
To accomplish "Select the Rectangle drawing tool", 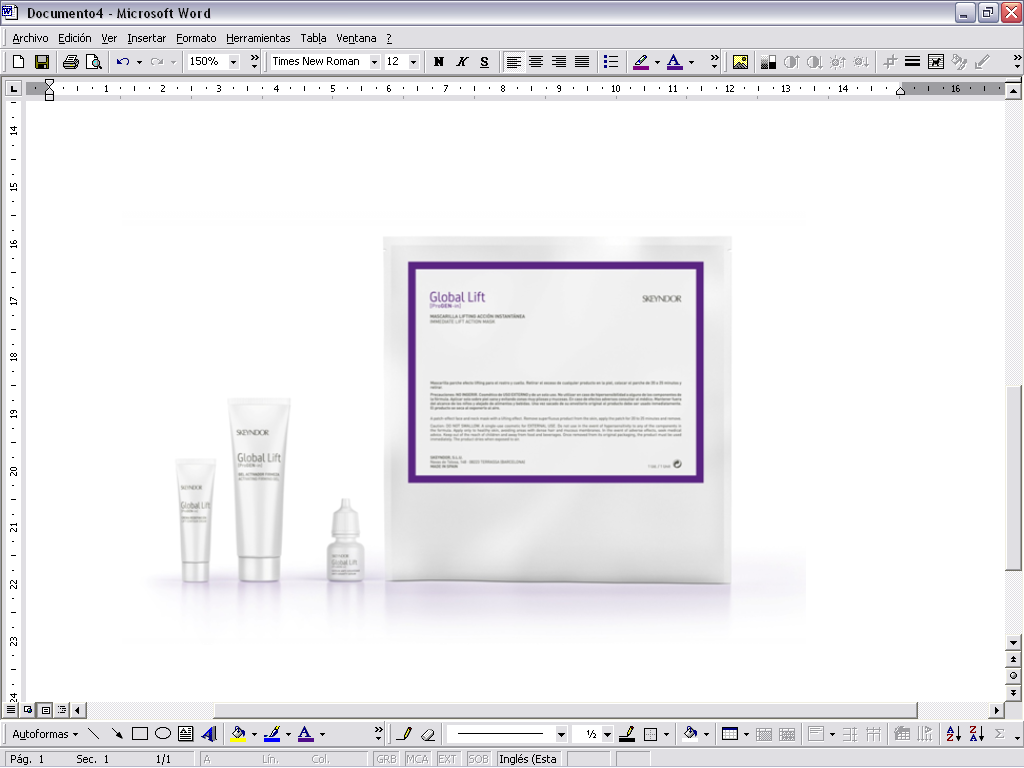I will tap(140, 734).
